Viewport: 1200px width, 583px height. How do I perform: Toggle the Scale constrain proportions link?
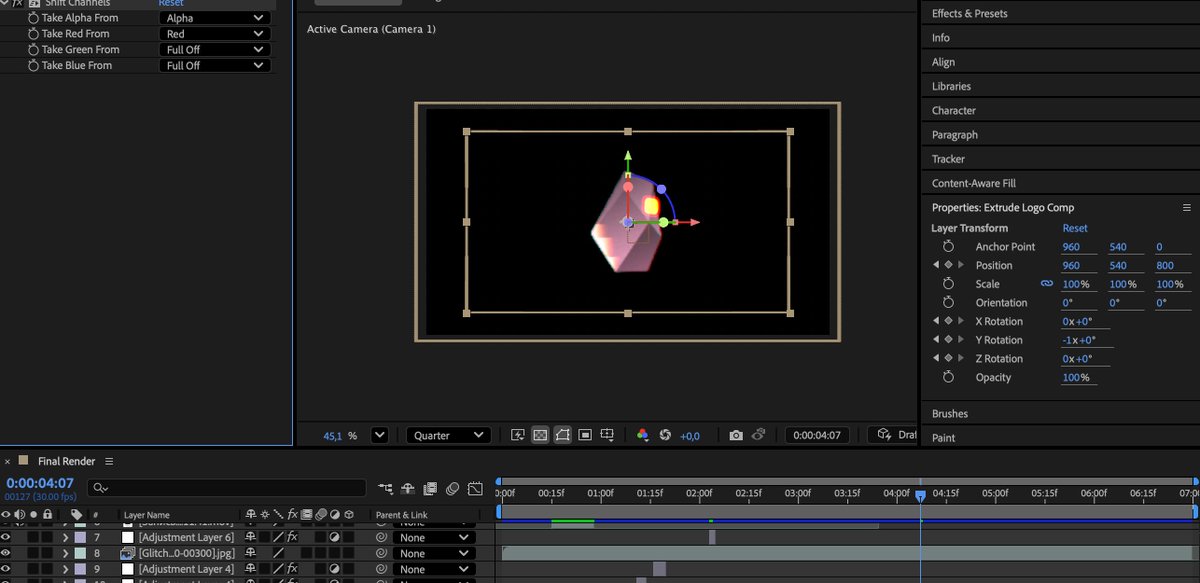click(x=1047, y=284)
